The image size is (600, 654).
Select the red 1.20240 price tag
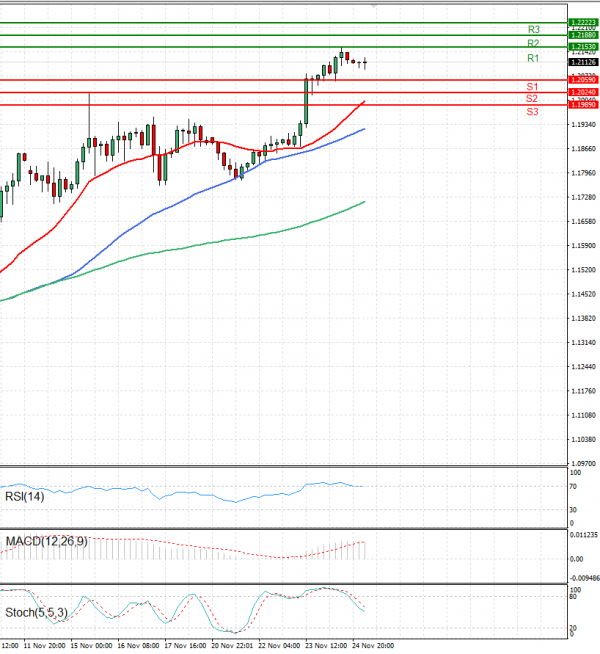[x=584, y=92]
